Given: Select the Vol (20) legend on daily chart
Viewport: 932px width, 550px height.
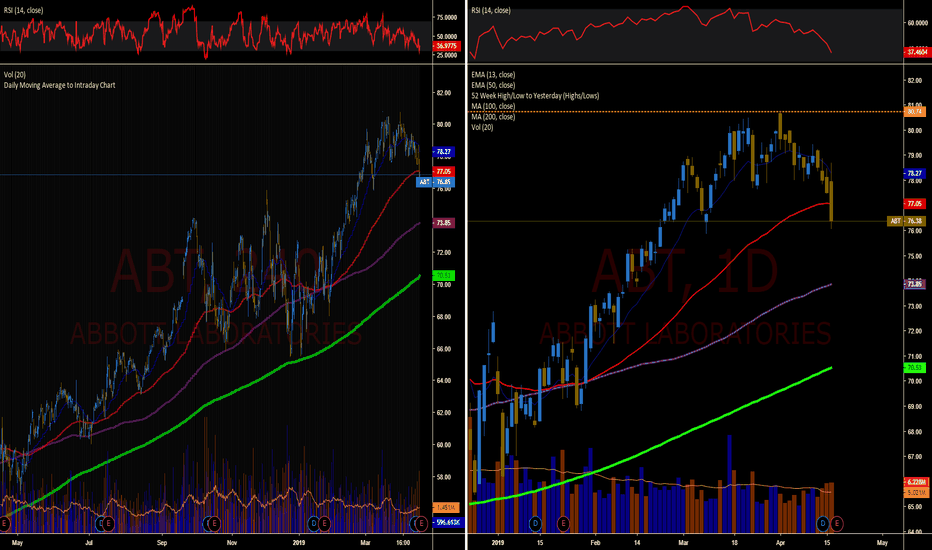Looking at the screenshot, I should (x=482, y=127).
